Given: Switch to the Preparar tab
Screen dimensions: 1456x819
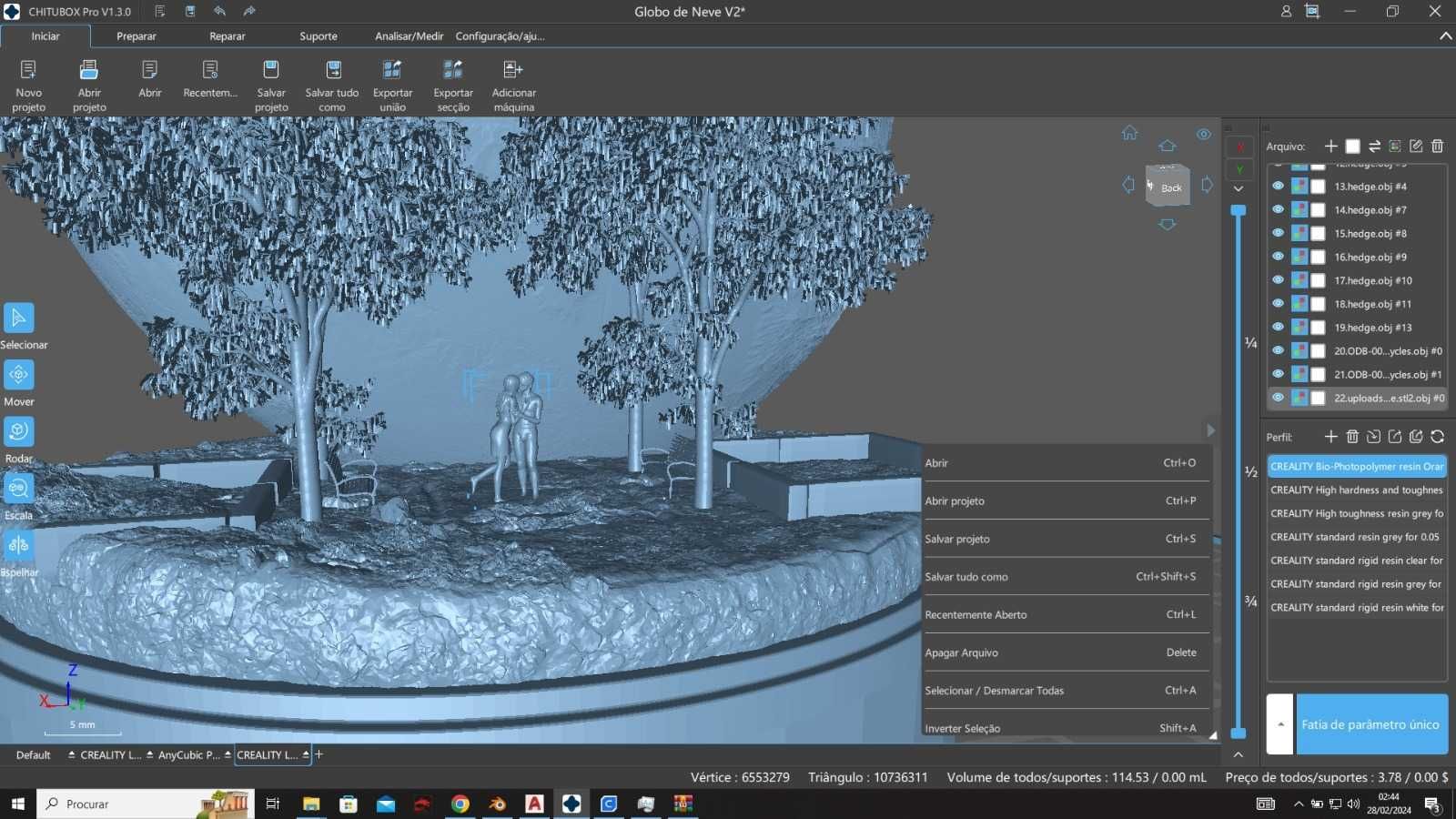Looking at the screenshot, I should coord(136,36).
